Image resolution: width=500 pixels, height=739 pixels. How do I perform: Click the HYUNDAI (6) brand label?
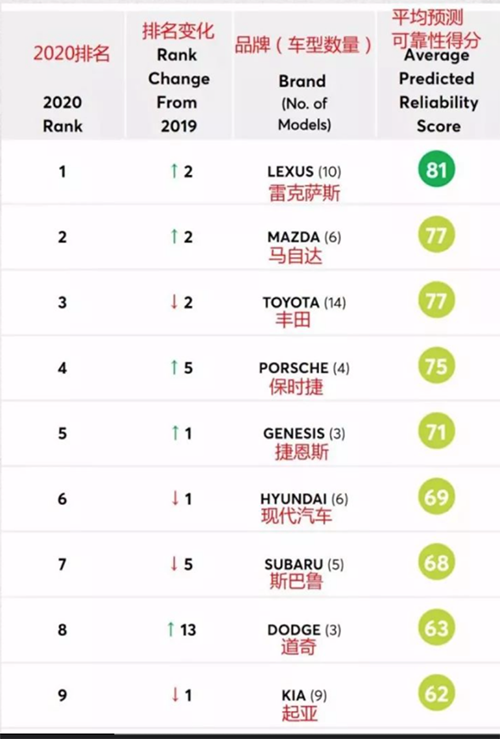[x=304, y=499]
